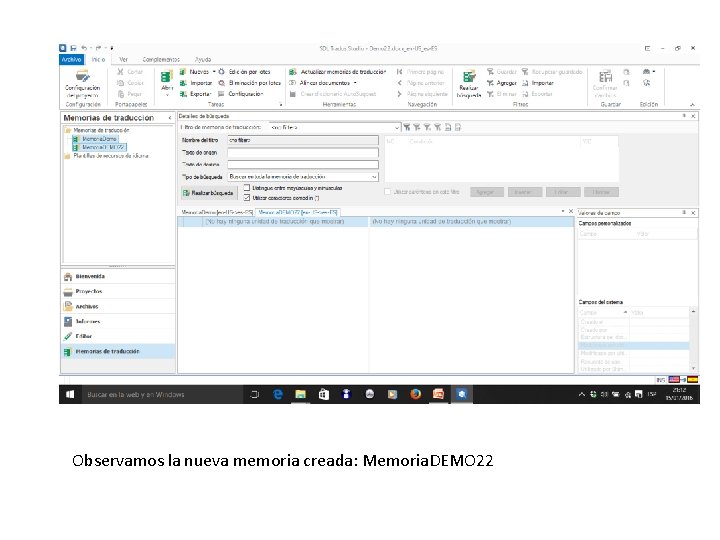The width and height of the screenshot is (720, 540).
Task: Click the Campos del sistema scrollbar down arrow
Action: [693, 368]
